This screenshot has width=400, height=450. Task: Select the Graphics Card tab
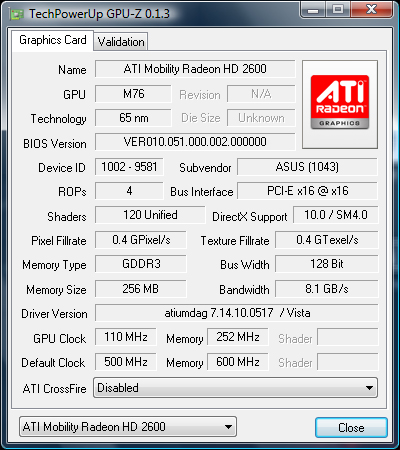(53, 40)
